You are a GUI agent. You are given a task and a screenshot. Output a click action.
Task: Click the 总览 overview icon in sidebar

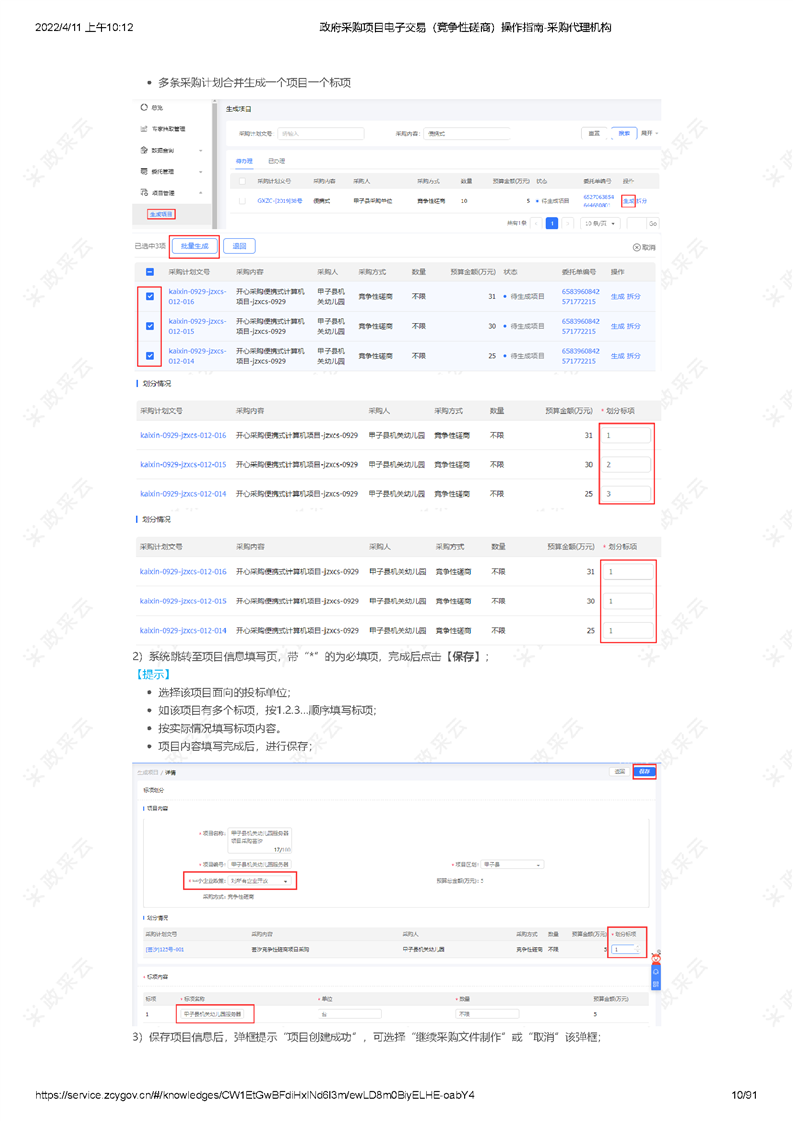145,108
